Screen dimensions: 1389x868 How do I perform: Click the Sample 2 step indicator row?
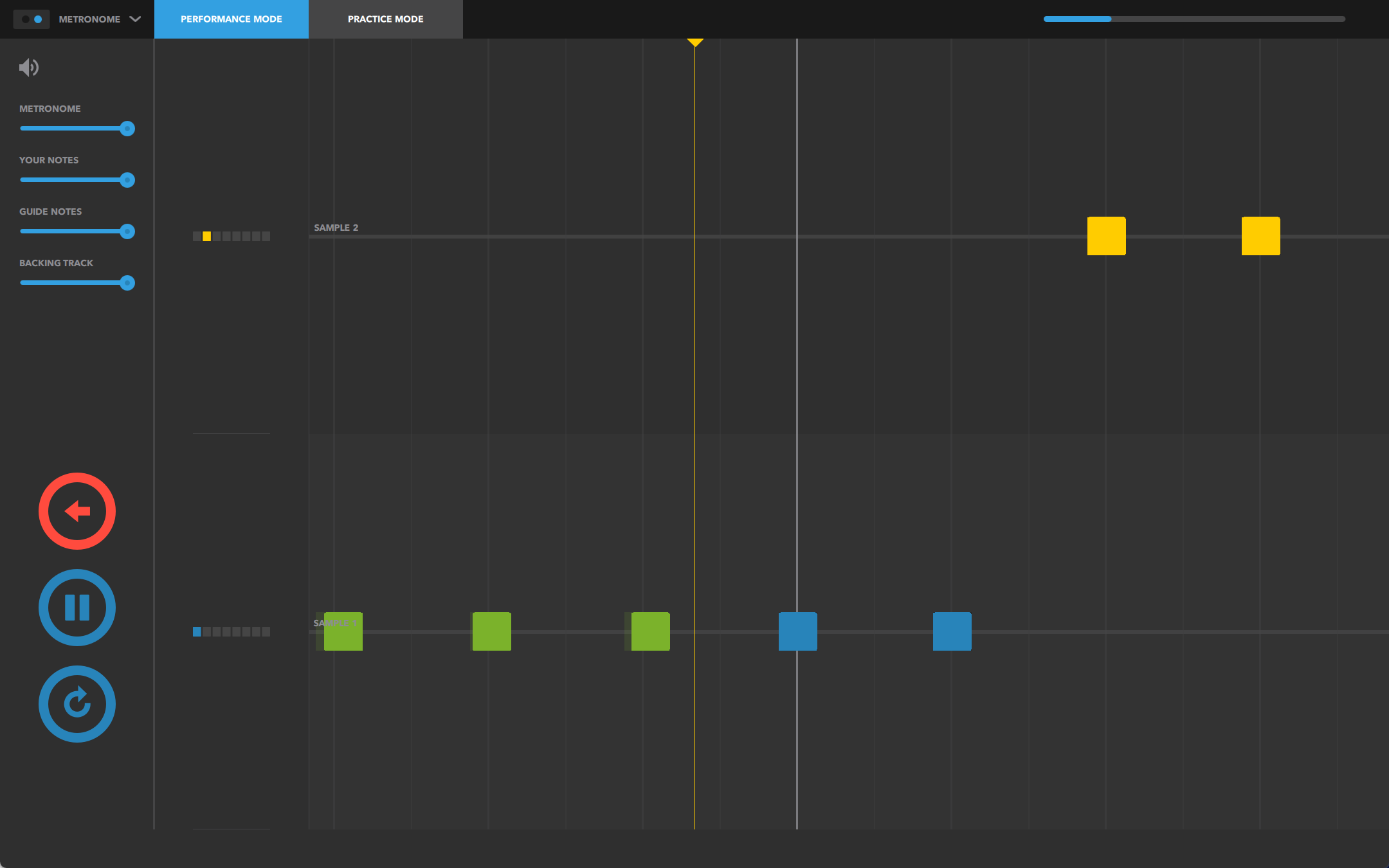pos(232,237)
